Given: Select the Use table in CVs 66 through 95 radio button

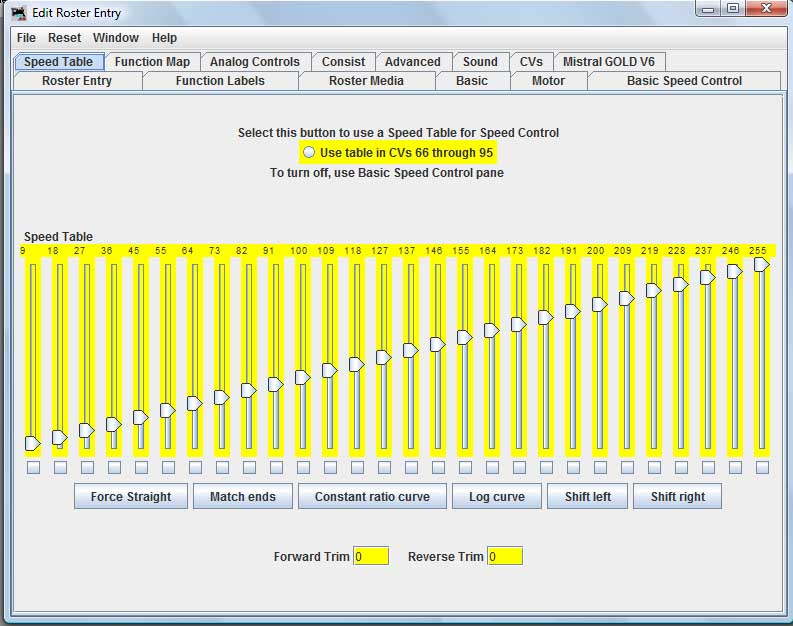Looking at the screenshot, I should point(309,152).
